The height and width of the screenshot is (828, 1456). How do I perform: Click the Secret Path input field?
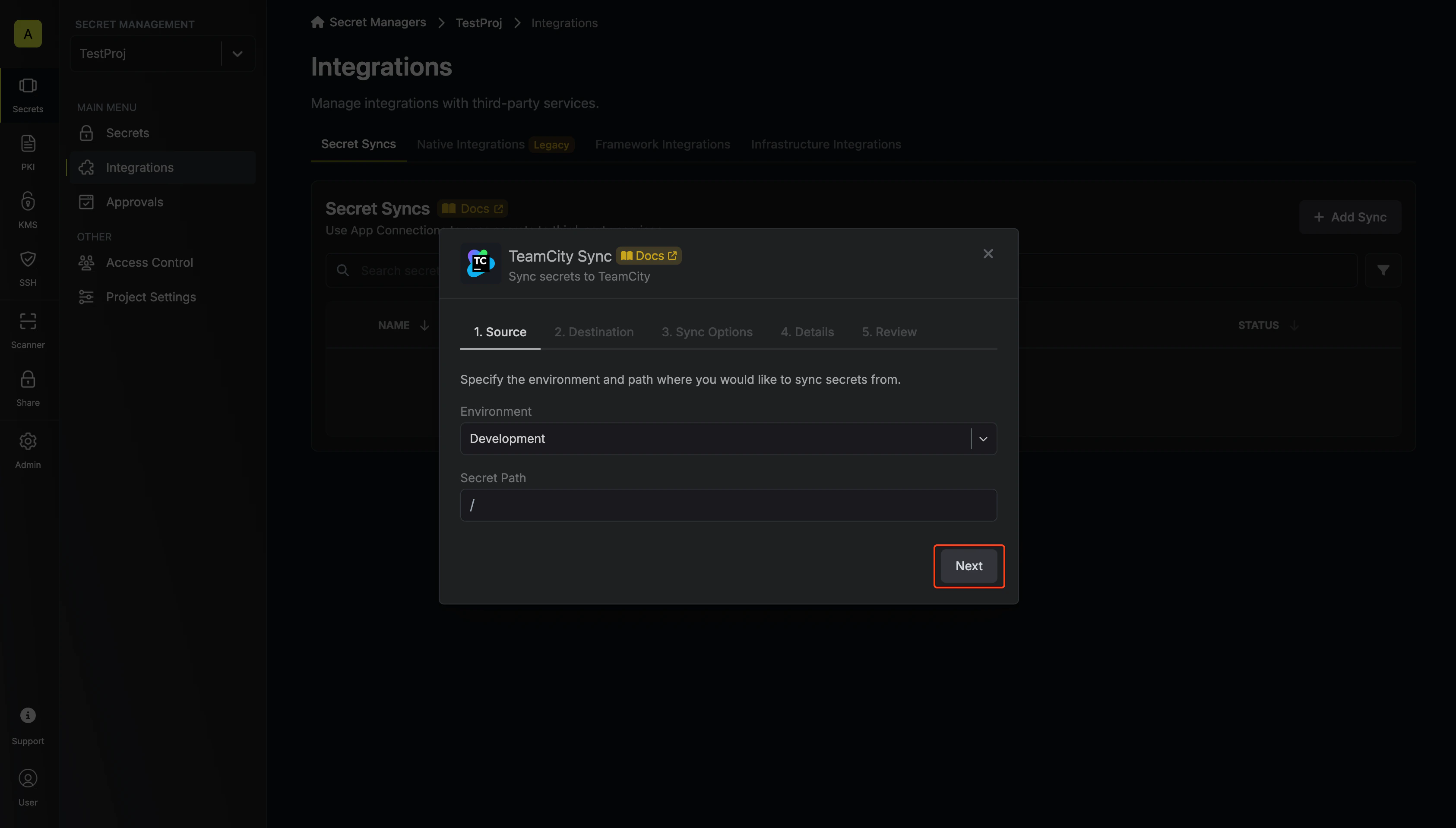pos(728,505)
